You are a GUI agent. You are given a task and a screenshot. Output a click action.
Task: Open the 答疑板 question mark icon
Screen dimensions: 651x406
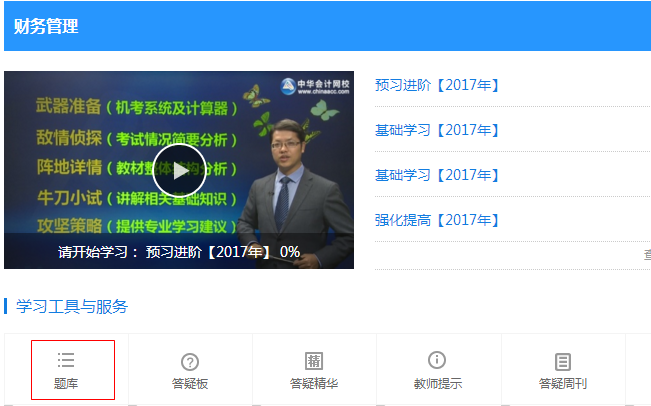tap(190, 362)
